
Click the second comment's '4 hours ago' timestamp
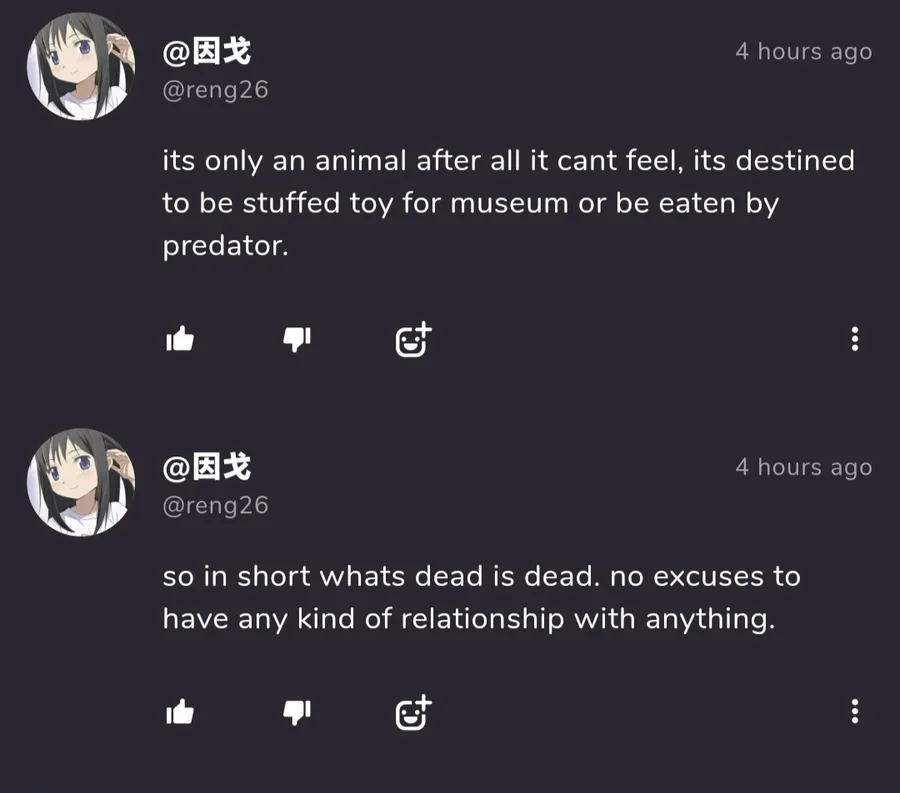pyautogui.click(x=803, y=468)
